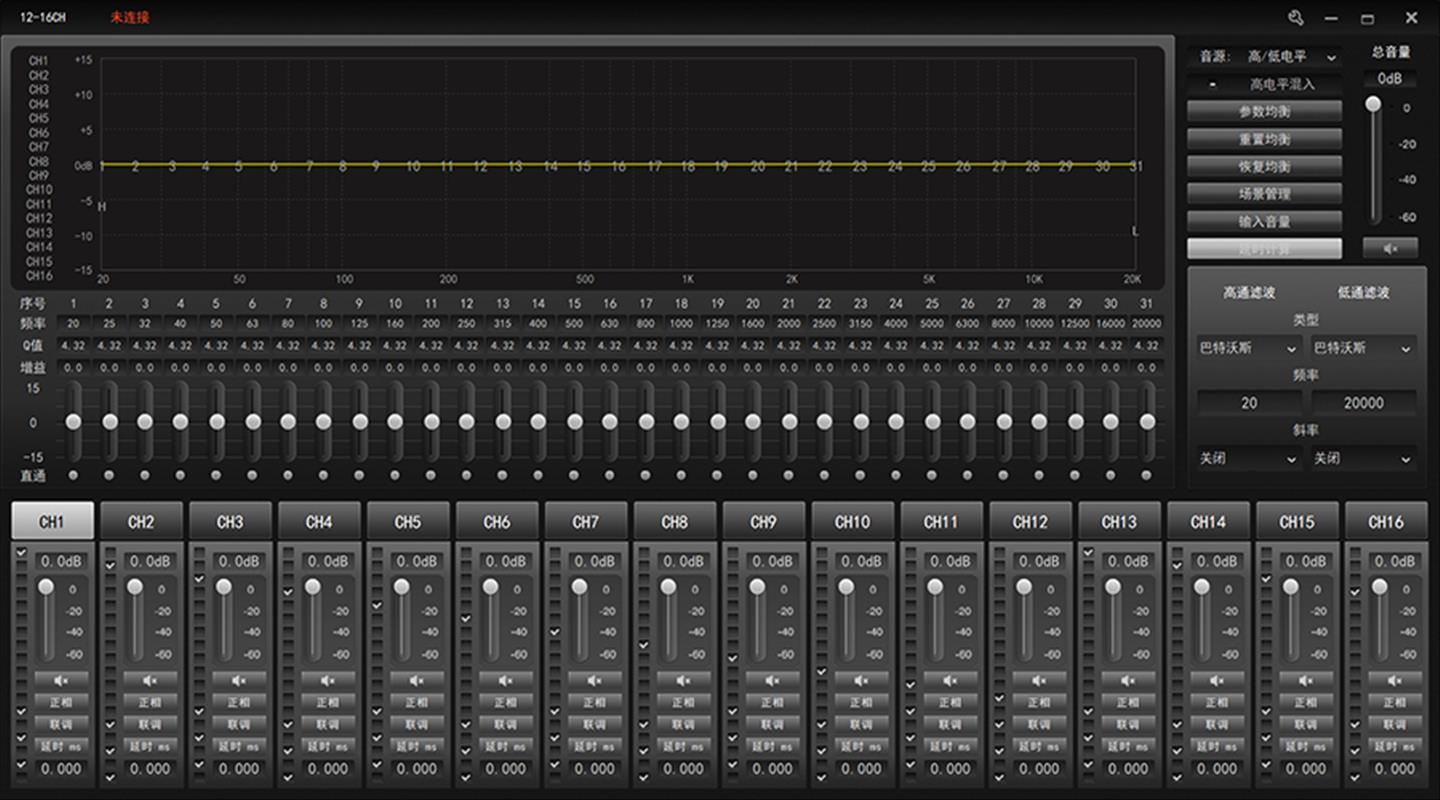Toggle 直通 bypass dot for band 18
The image size is (1440, 800).
[x=681, y=476]
